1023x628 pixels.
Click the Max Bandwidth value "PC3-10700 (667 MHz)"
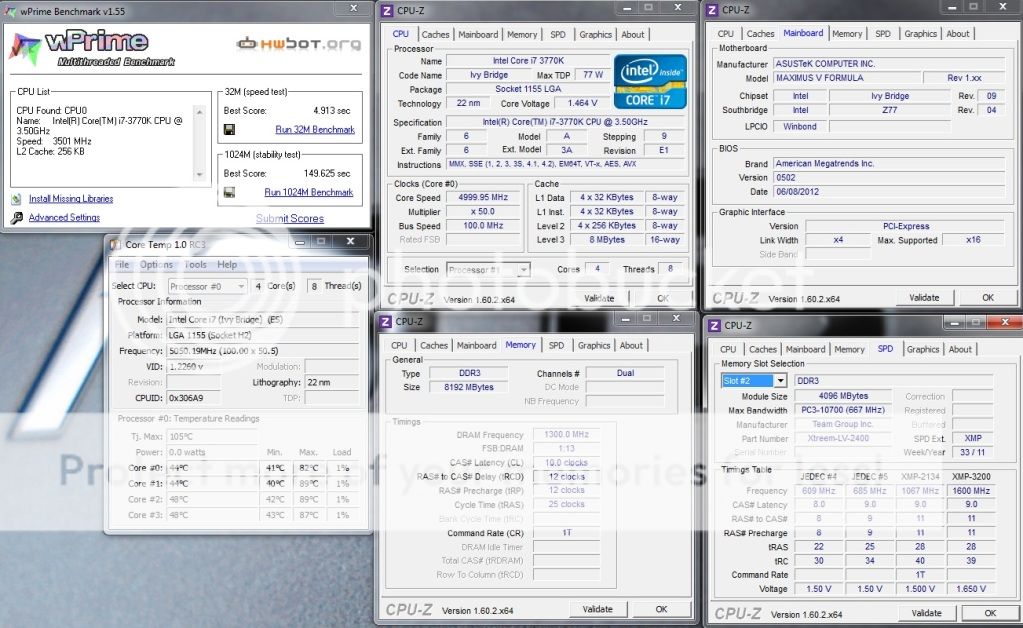843,410
